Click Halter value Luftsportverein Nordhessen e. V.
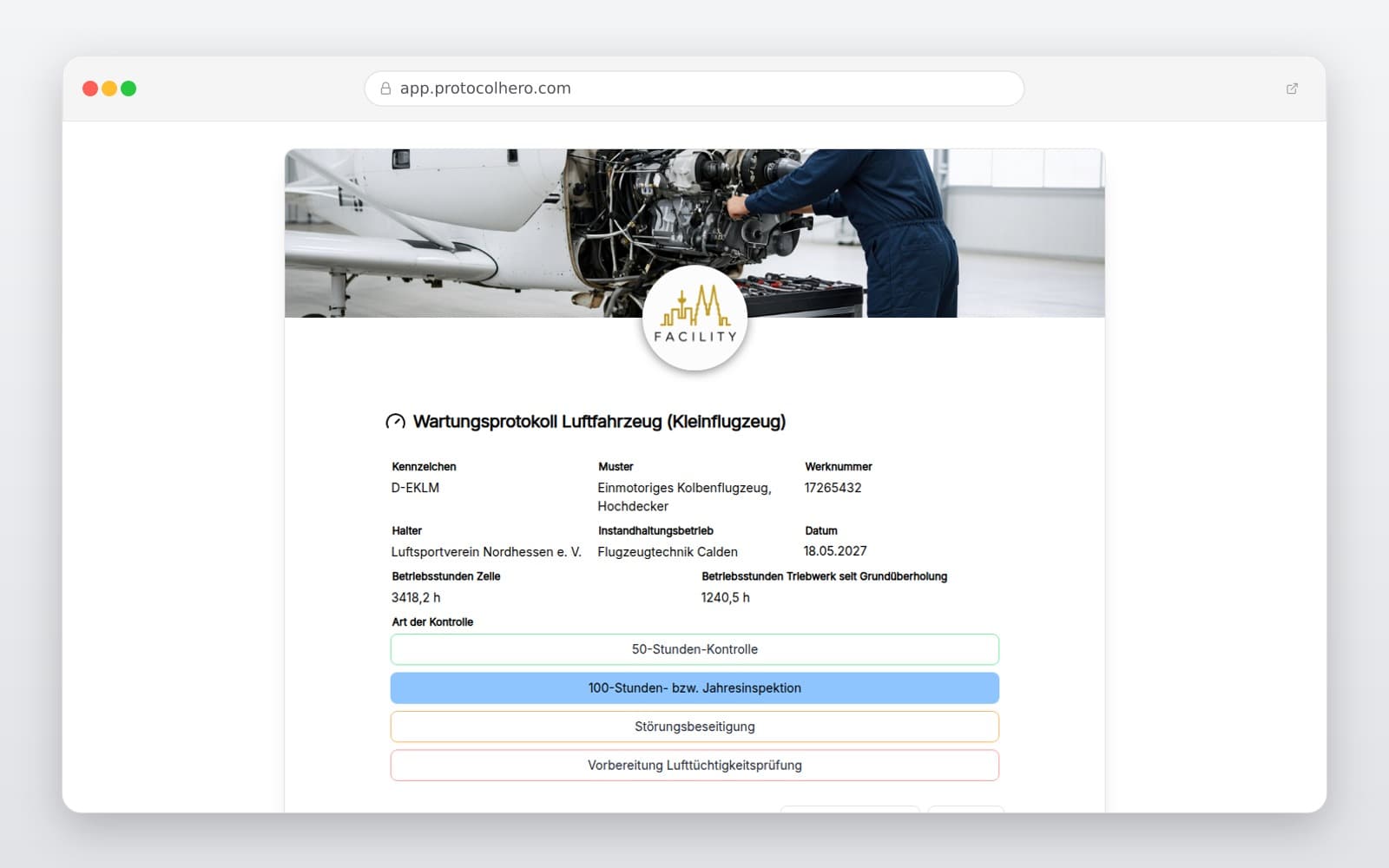Screen dimensions: 1389x868 point(486,552)
